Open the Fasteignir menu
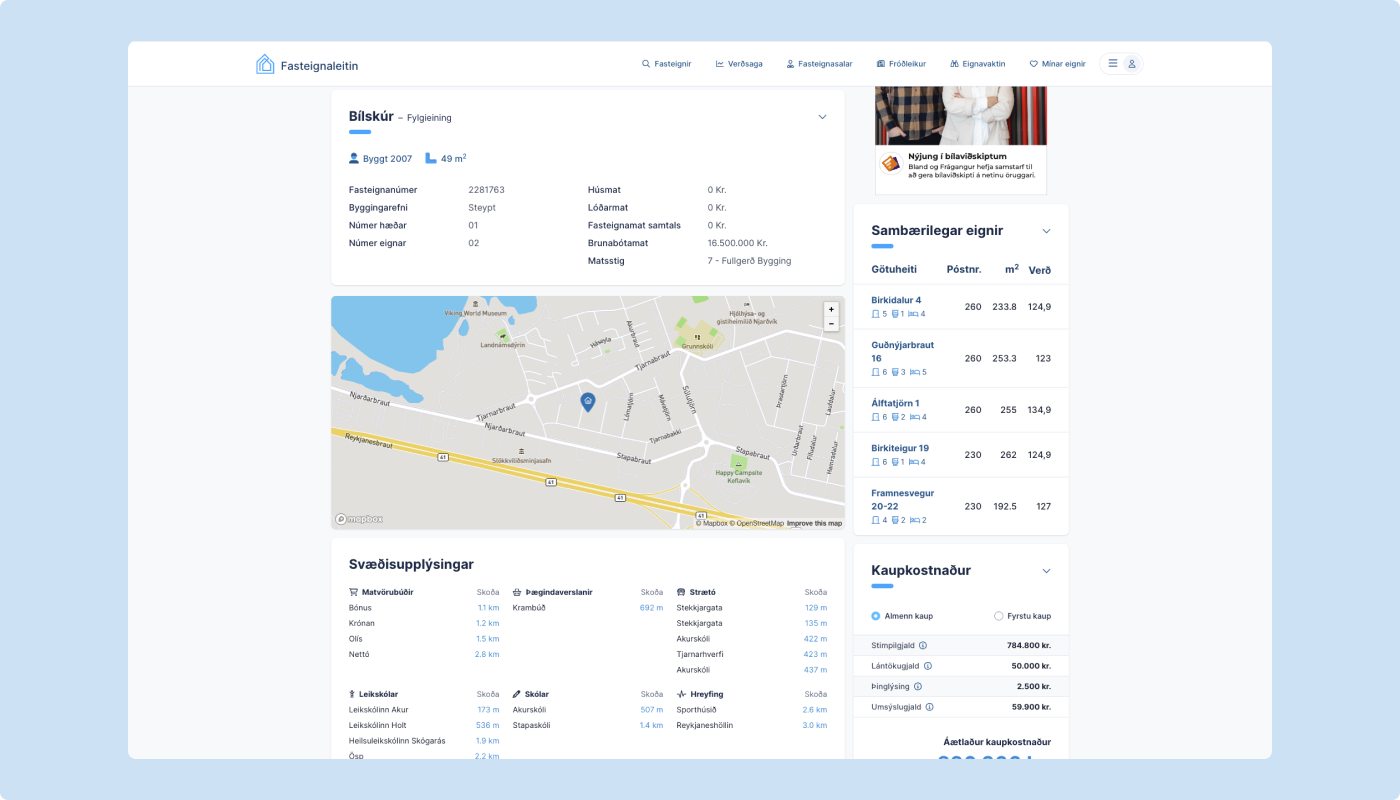The image size is (1400, 800). [666, 64]
